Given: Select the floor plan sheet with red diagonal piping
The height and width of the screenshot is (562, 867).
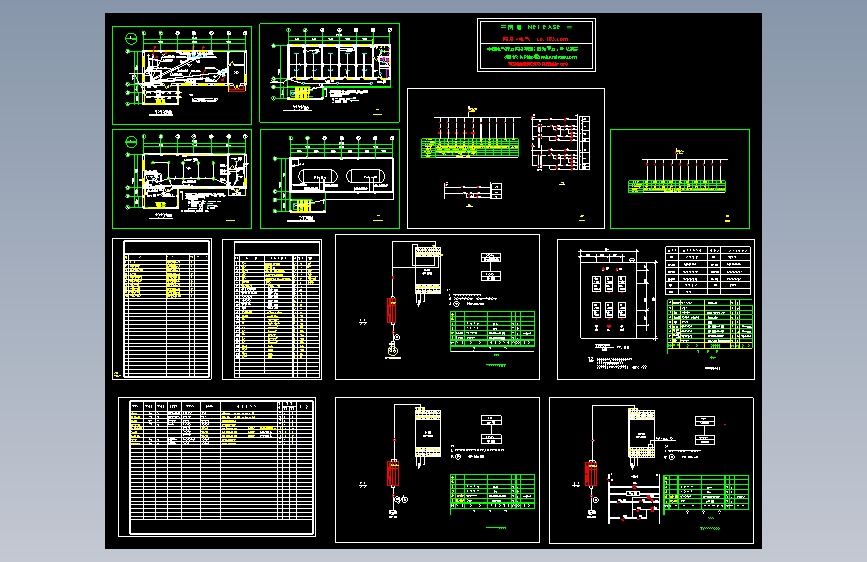Looking at the screenshot, I should pyautogui.click(x=182, y=75).
